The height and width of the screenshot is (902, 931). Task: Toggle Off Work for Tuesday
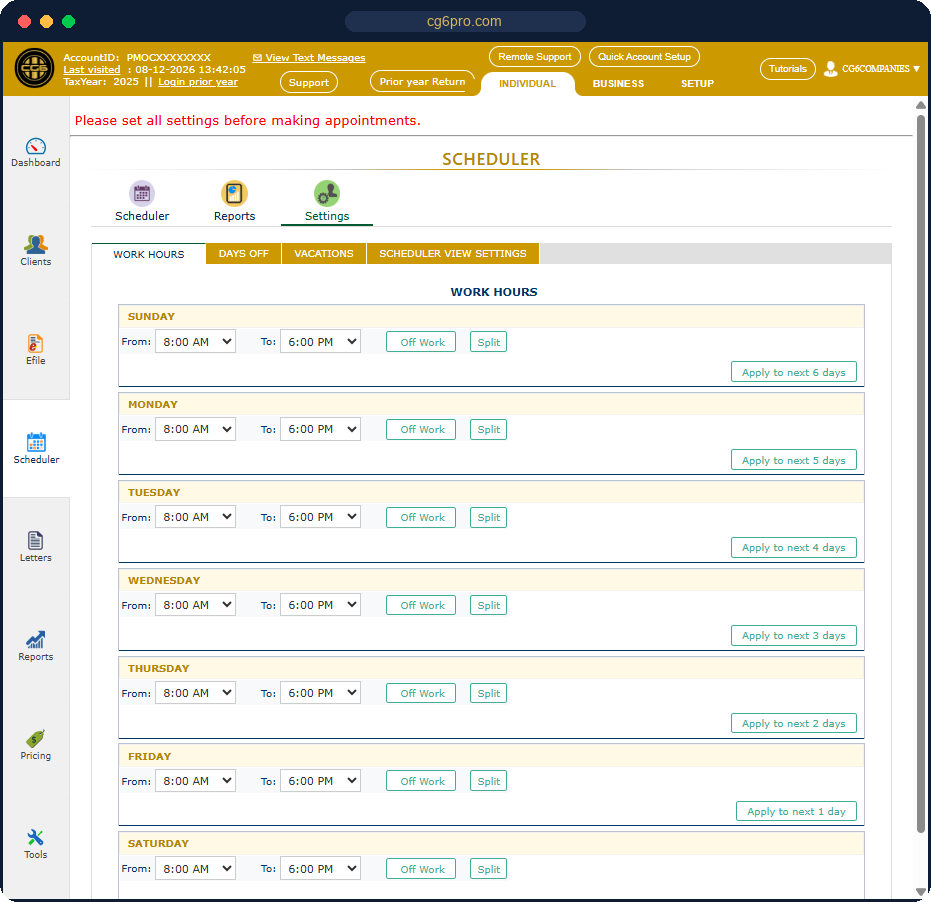421,517
